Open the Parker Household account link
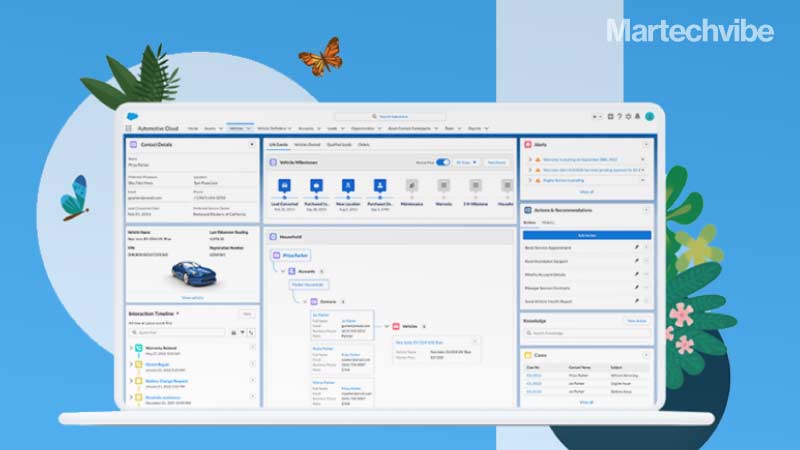This screenshot has height=450, width=800. (x=309, y=285)
